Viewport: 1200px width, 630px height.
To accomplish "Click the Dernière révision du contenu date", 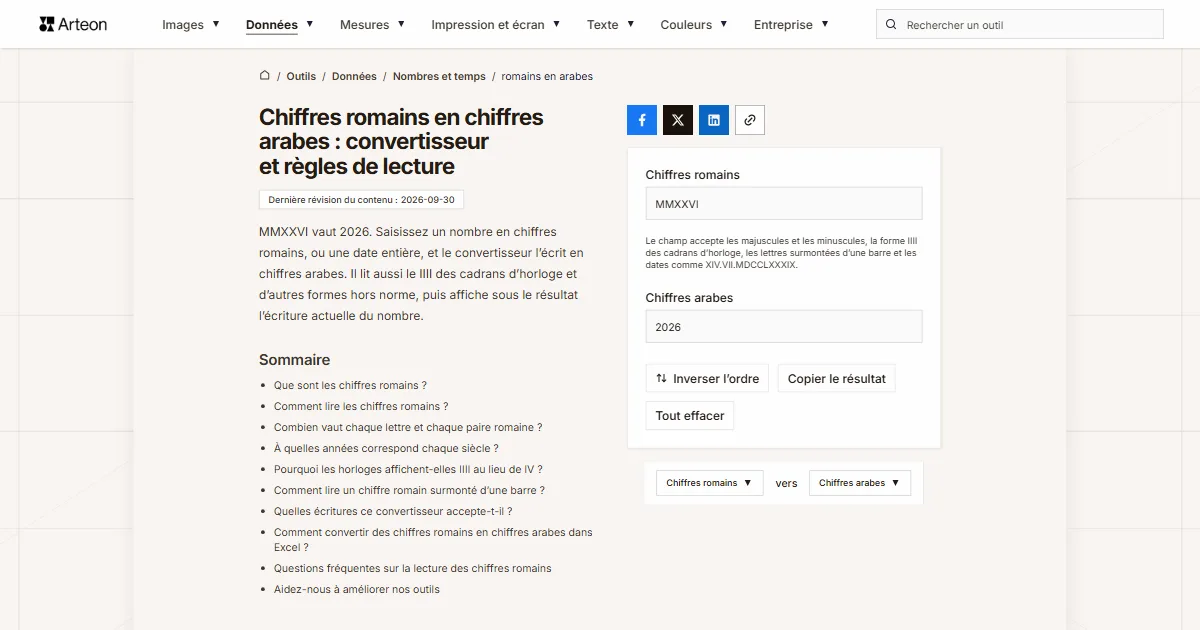I will (x=361, y=200).
